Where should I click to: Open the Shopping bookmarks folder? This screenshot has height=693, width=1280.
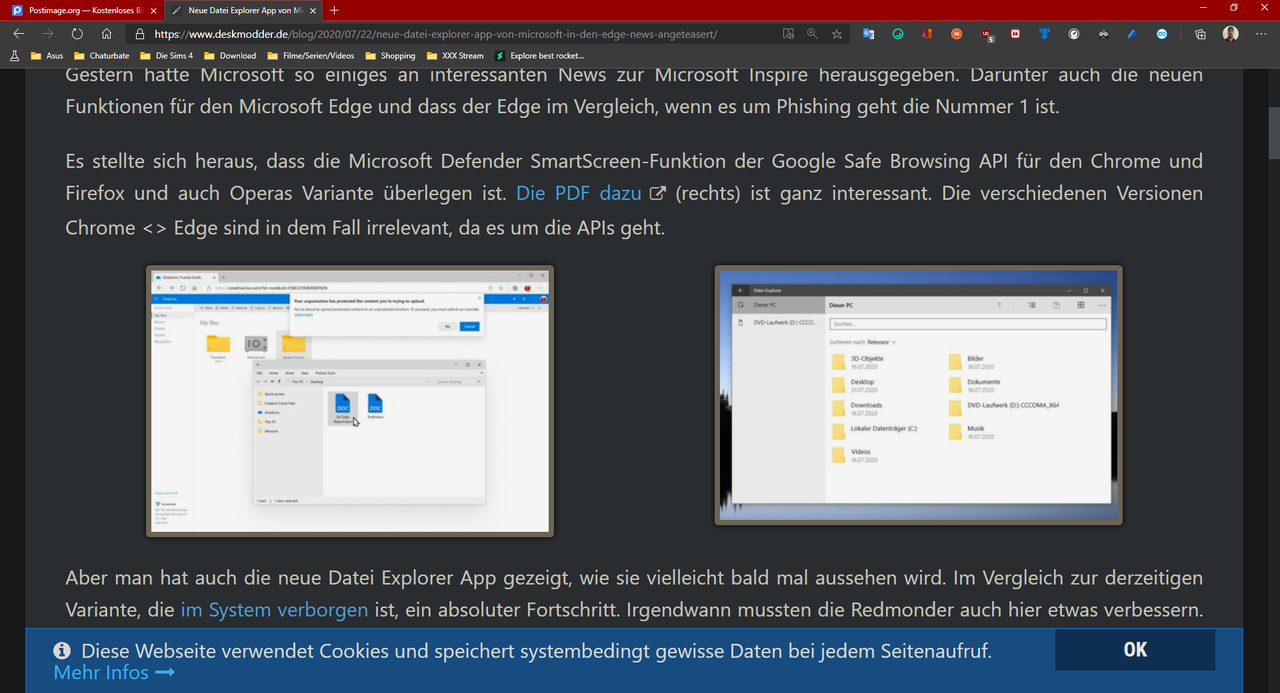click(389, 56)
